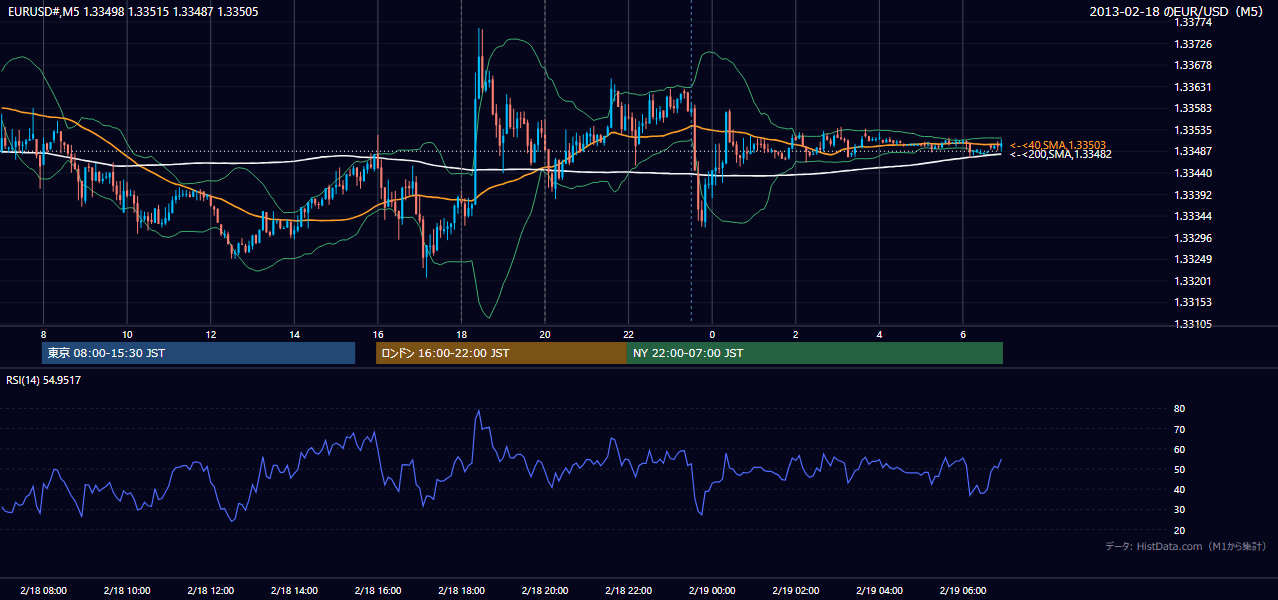Image resolution: width=1278 pixels, height=600 pixels.
Task: Click the 40 SMA 1.33503 orange label
Action: tap(1057, 145)
